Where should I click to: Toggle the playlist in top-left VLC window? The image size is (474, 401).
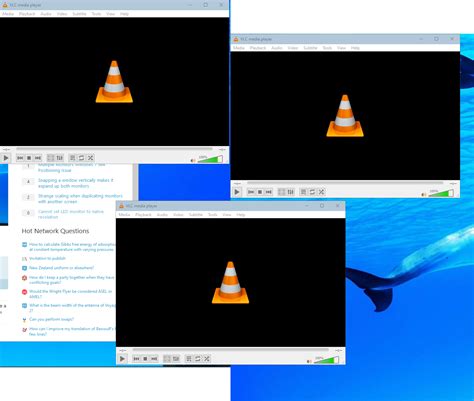[x=72, y=158]
